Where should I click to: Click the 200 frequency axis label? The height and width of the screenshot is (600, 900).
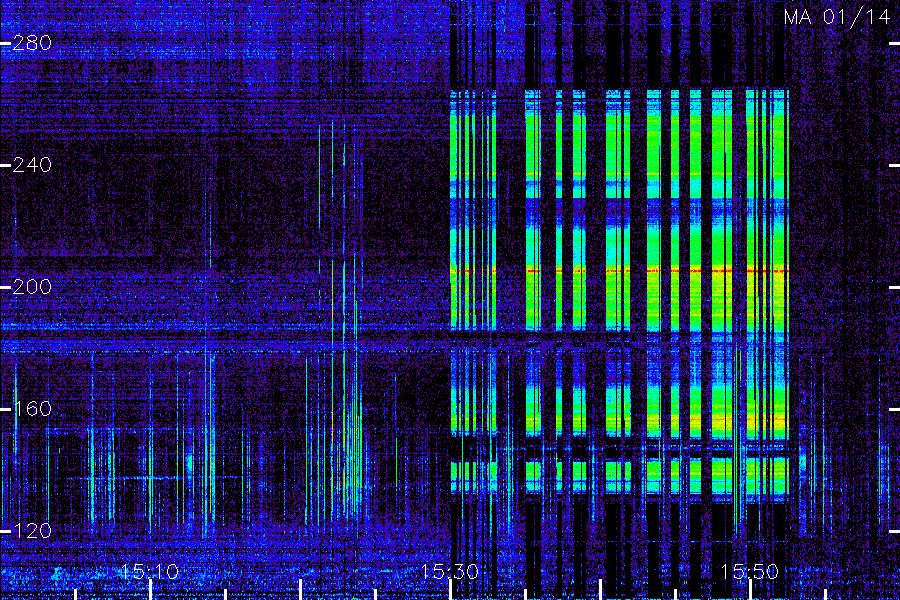coord(32,287)
